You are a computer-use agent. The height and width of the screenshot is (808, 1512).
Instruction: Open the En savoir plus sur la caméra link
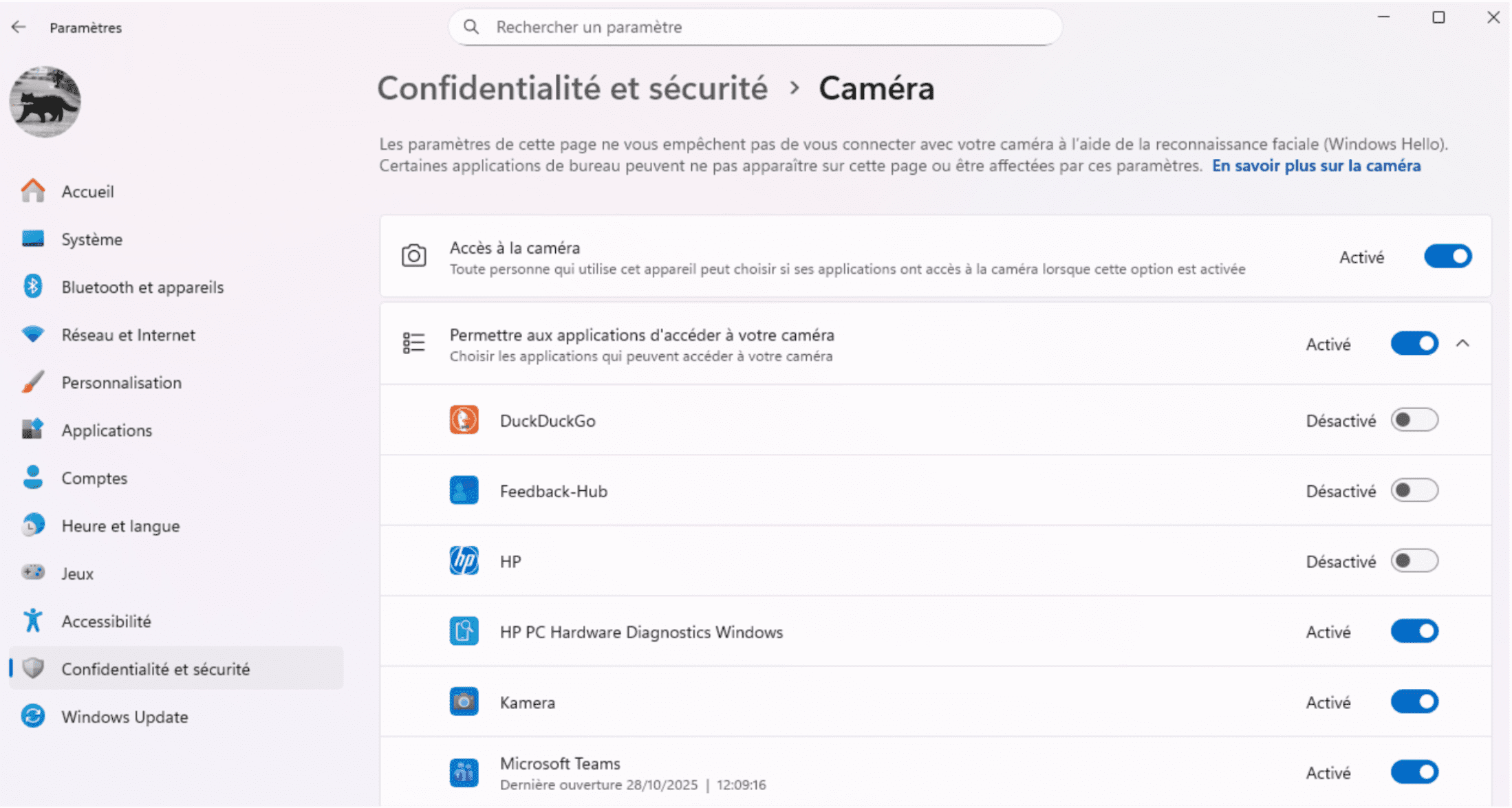pos(1315,166)
